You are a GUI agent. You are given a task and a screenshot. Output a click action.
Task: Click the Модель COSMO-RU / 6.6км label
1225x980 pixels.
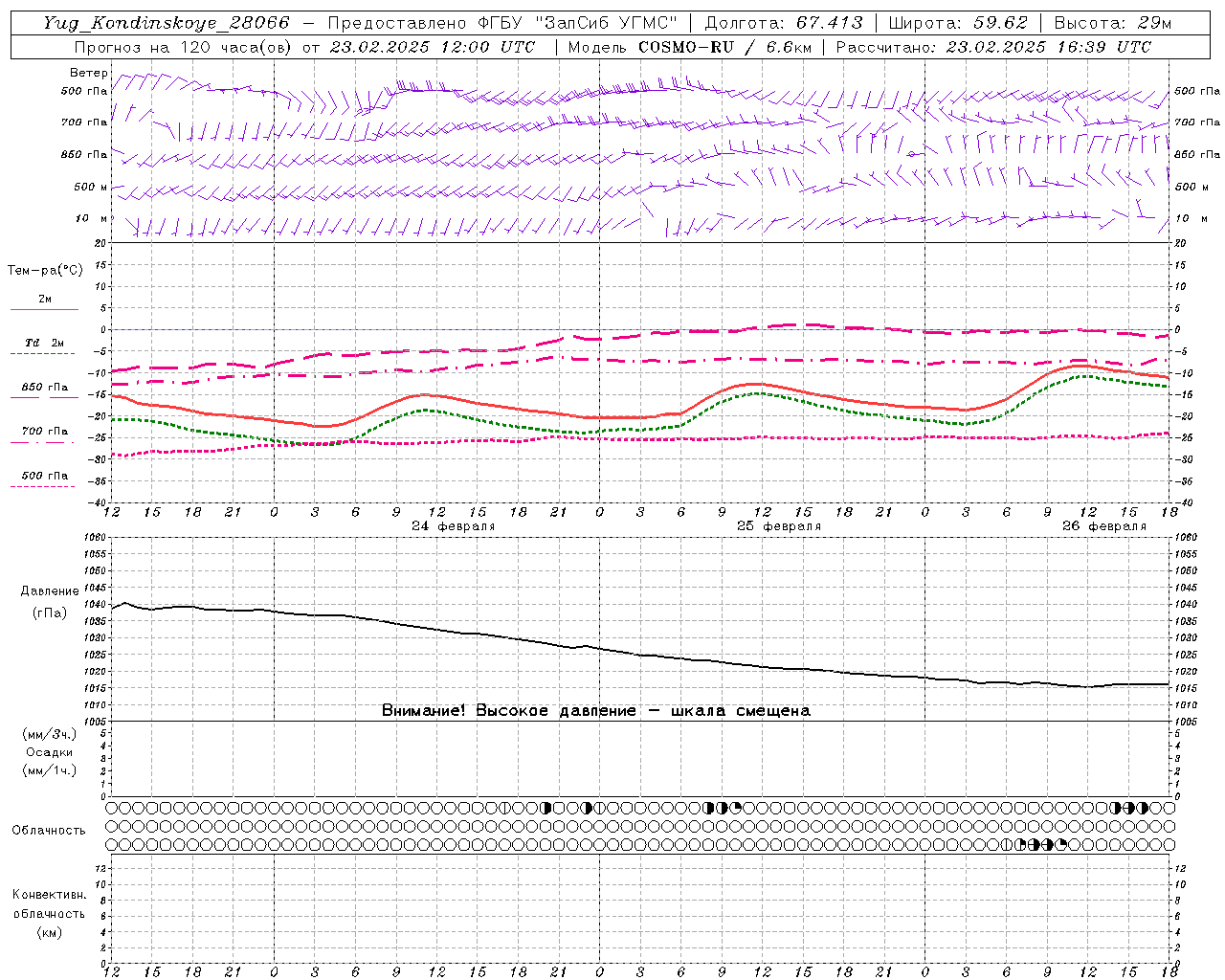tap(689, 47)
